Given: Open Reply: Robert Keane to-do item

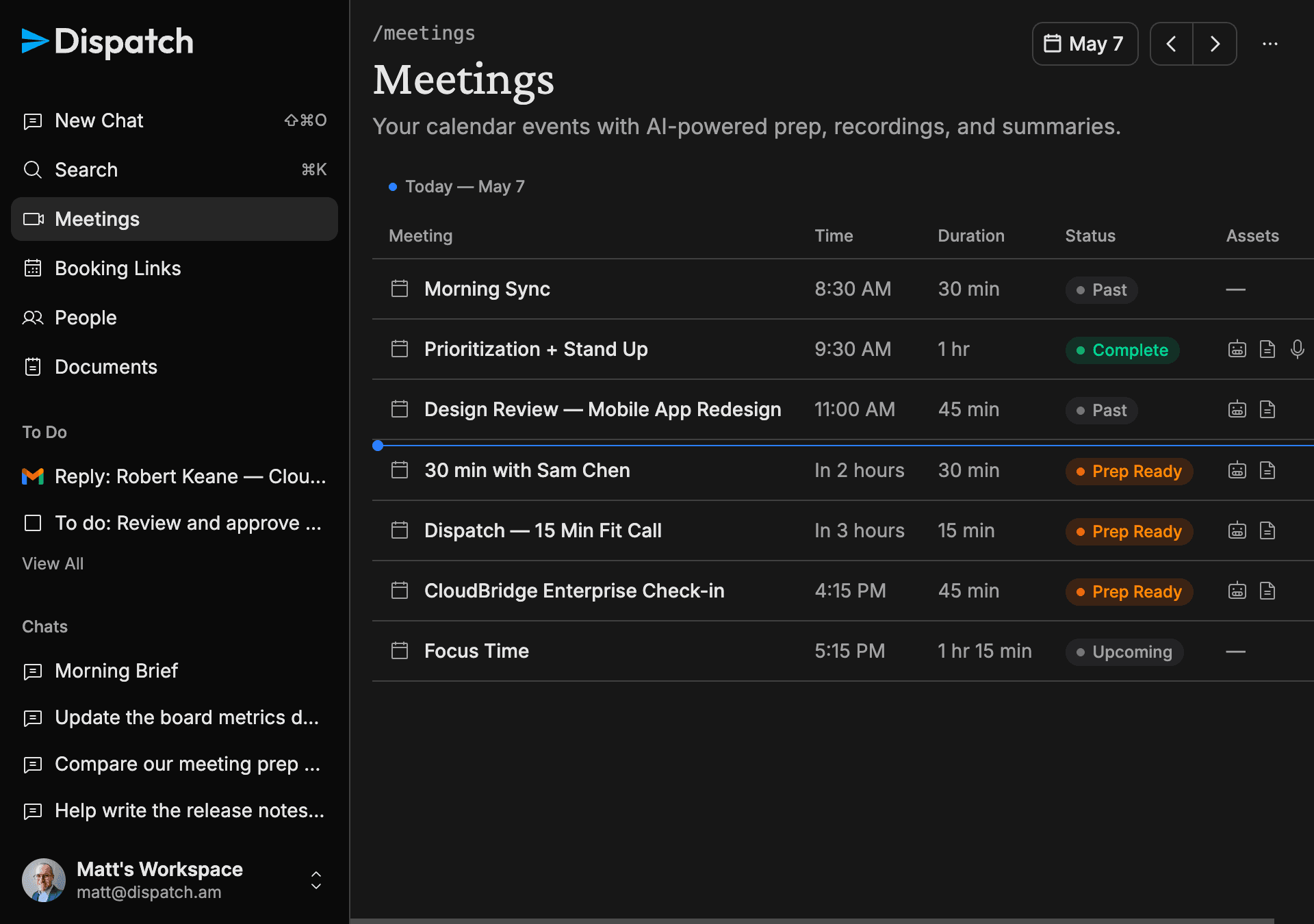Looking at the screenshot, I should tap(175, 476).
